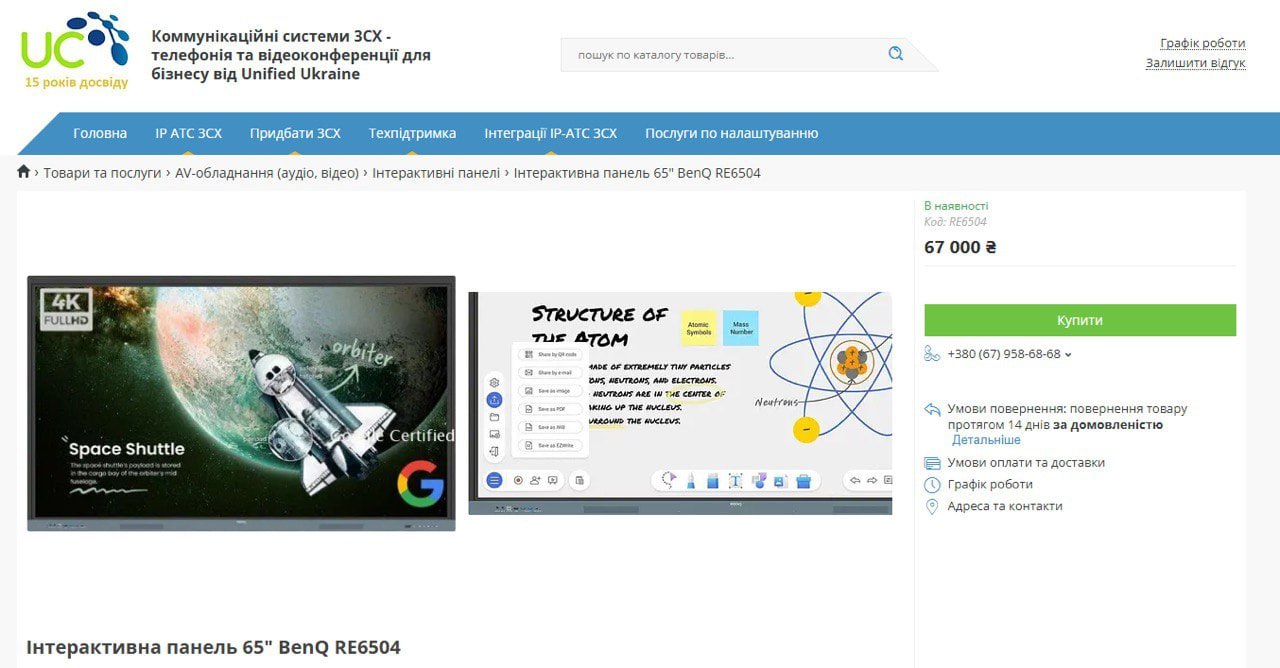1280x668 pixels.
Task: Click the В наявності availability status
Action: tap(956, 206)
